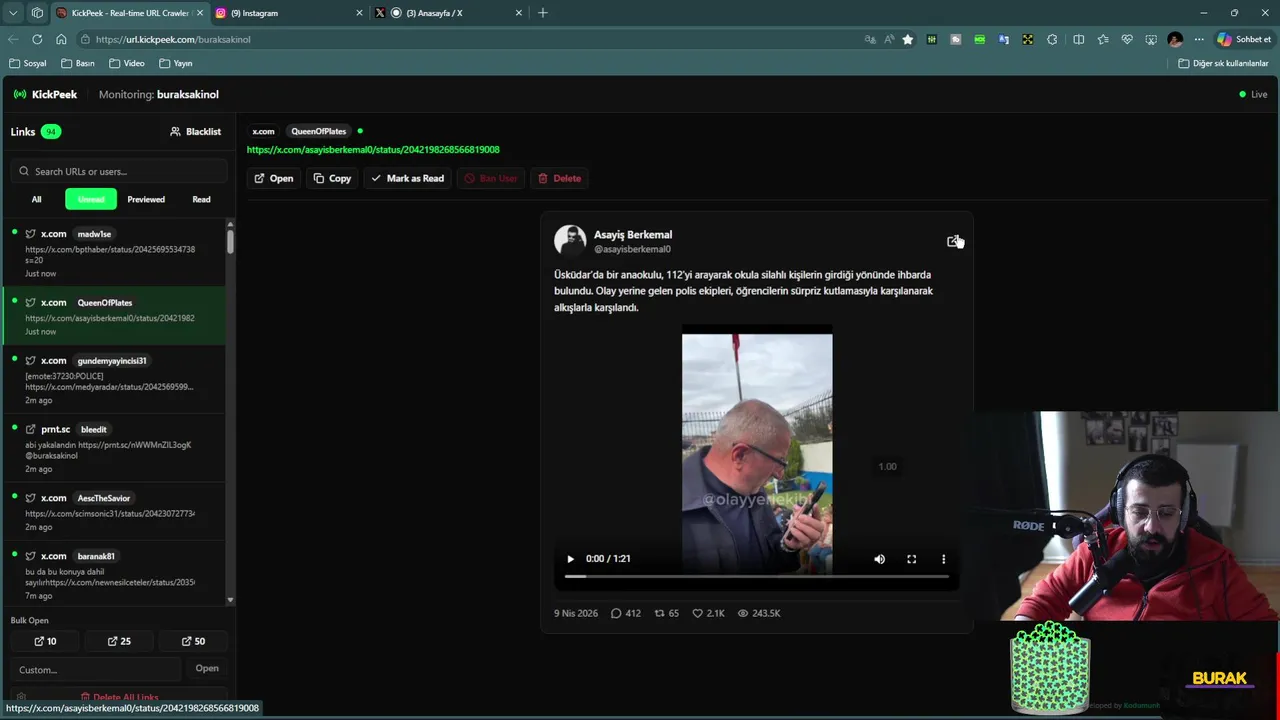The image size is (1280, 720).
Task: Click Open next to Custom field
Action: [x=207, y=668]
